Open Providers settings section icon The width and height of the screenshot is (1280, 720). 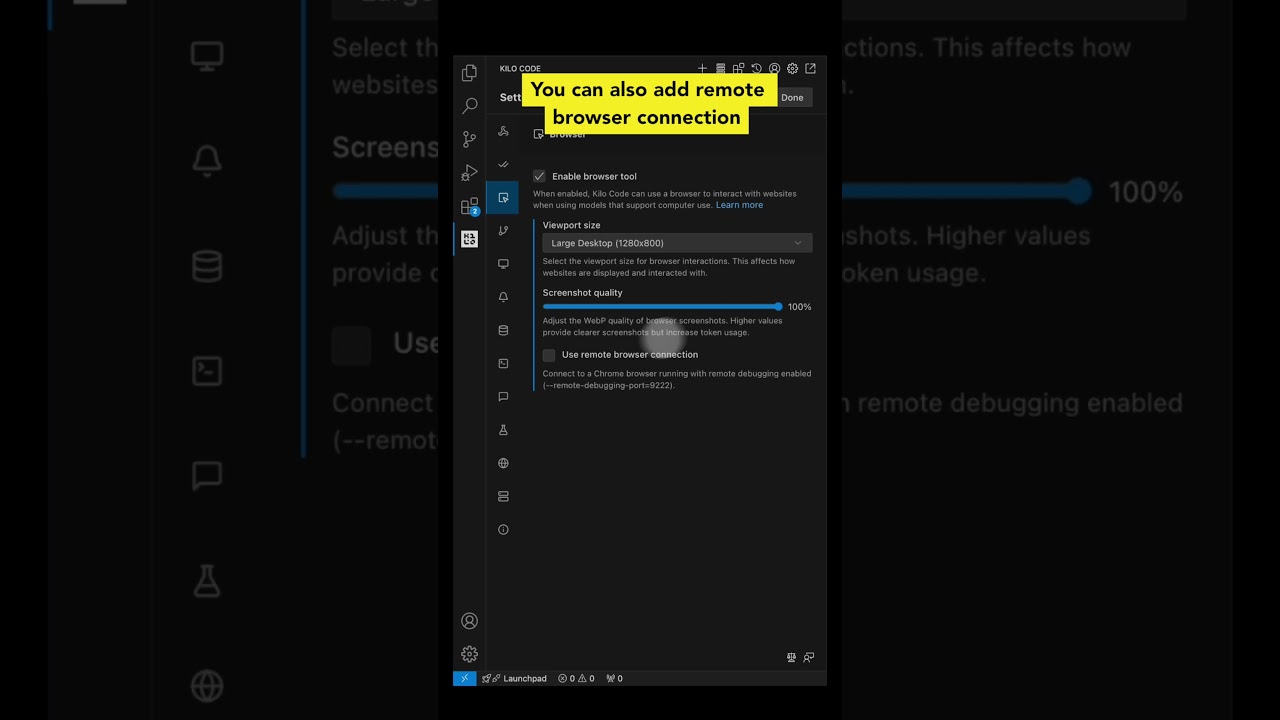[503, 131]
